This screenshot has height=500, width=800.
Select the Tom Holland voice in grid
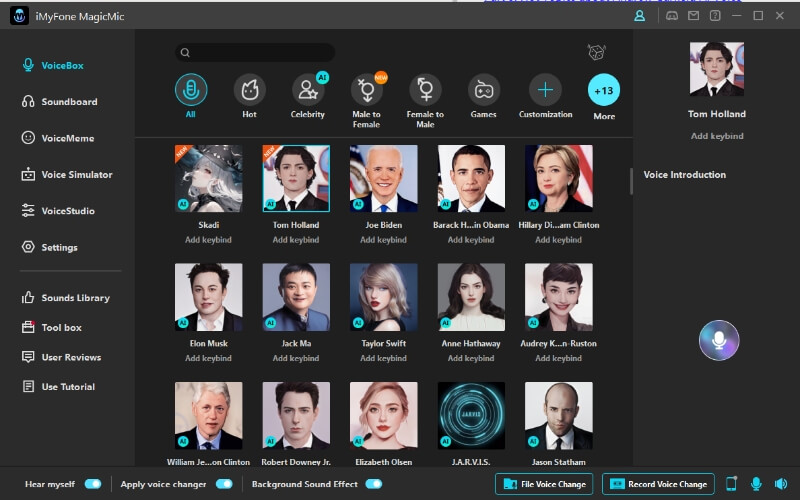pos(296,178)
